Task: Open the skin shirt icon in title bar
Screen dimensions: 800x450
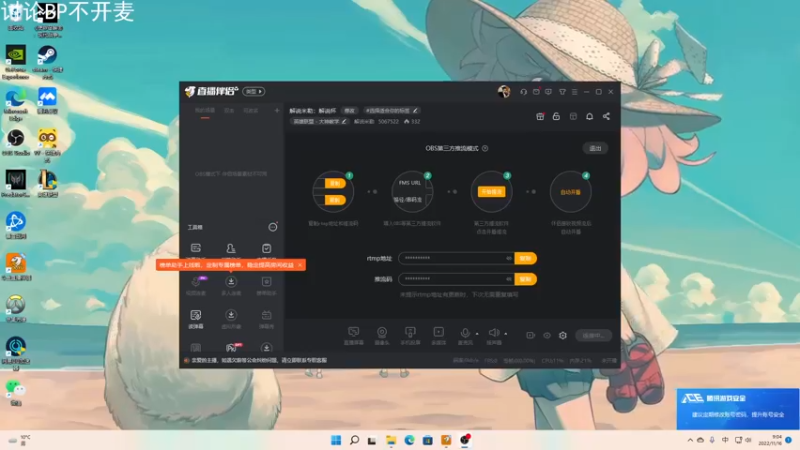Action: pyautogui.click(x=562, y=92)
